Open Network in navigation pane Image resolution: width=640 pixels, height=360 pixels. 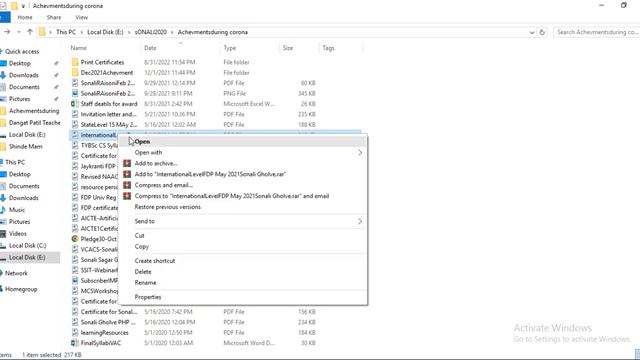click(x=16, y=273)
